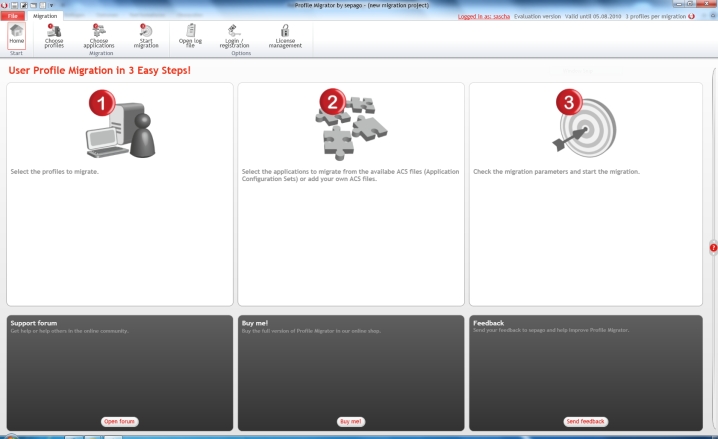Click the 'Logged in as: sascha' link
Viewport: 718px width, 439px height.
482,16
